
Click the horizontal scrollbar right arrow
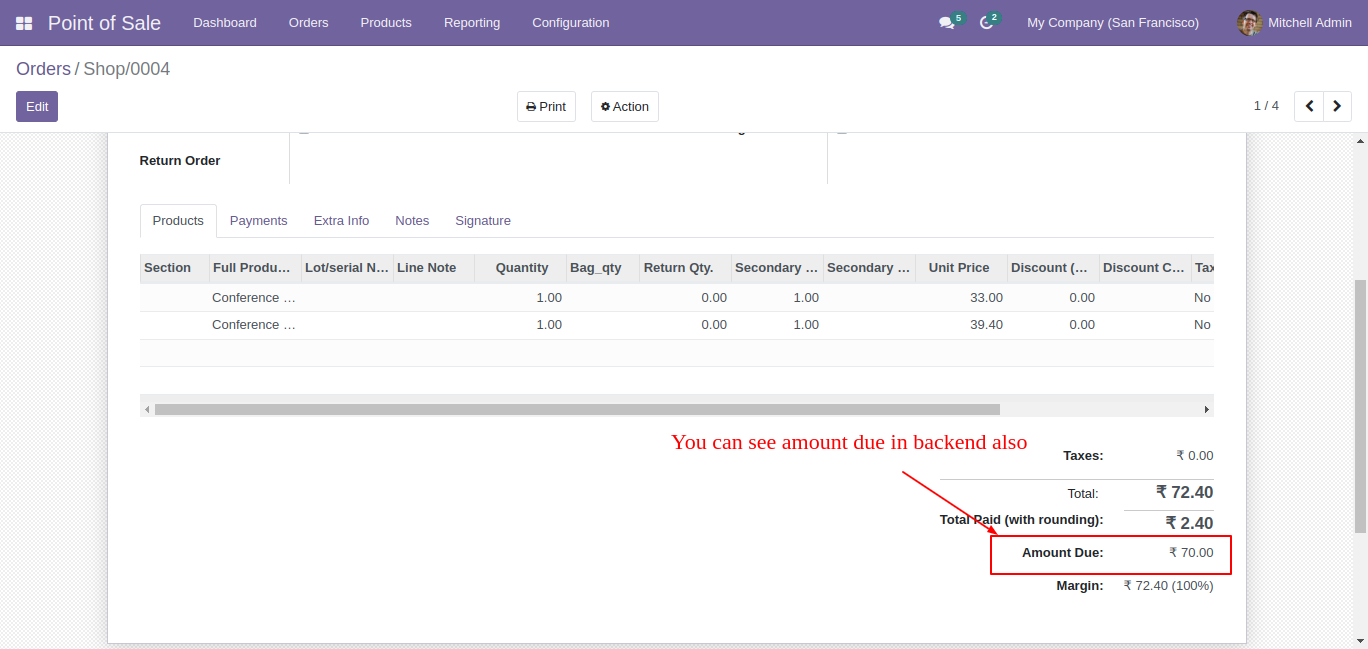tap(1206, 410)
